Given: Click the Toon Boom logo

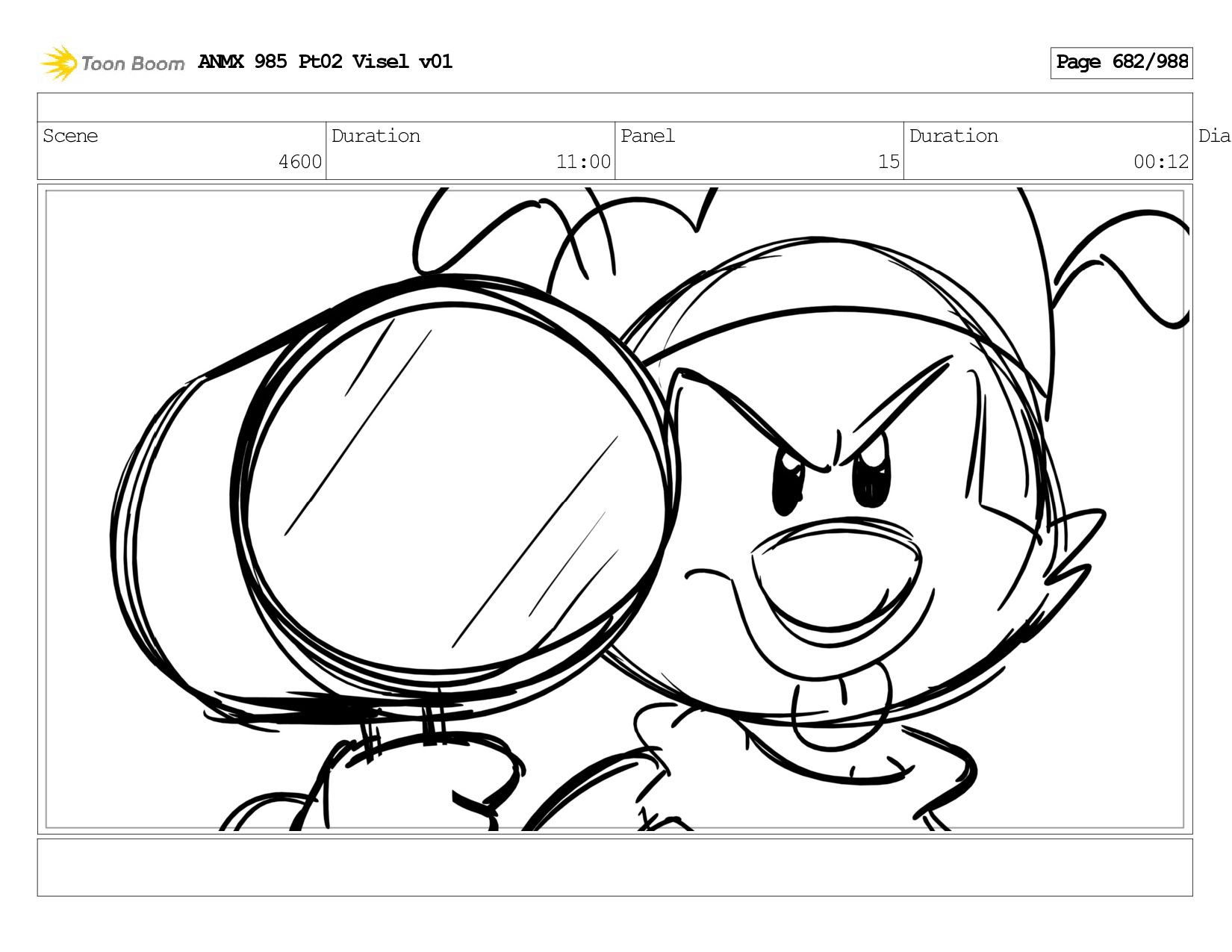Looking at the screenshot, I should (x=112, y=63).
